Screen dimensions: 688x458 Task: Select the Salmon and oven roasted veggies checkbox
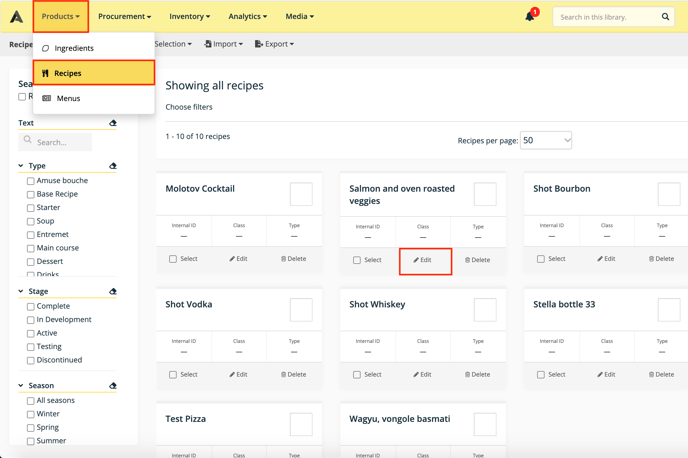357,260
